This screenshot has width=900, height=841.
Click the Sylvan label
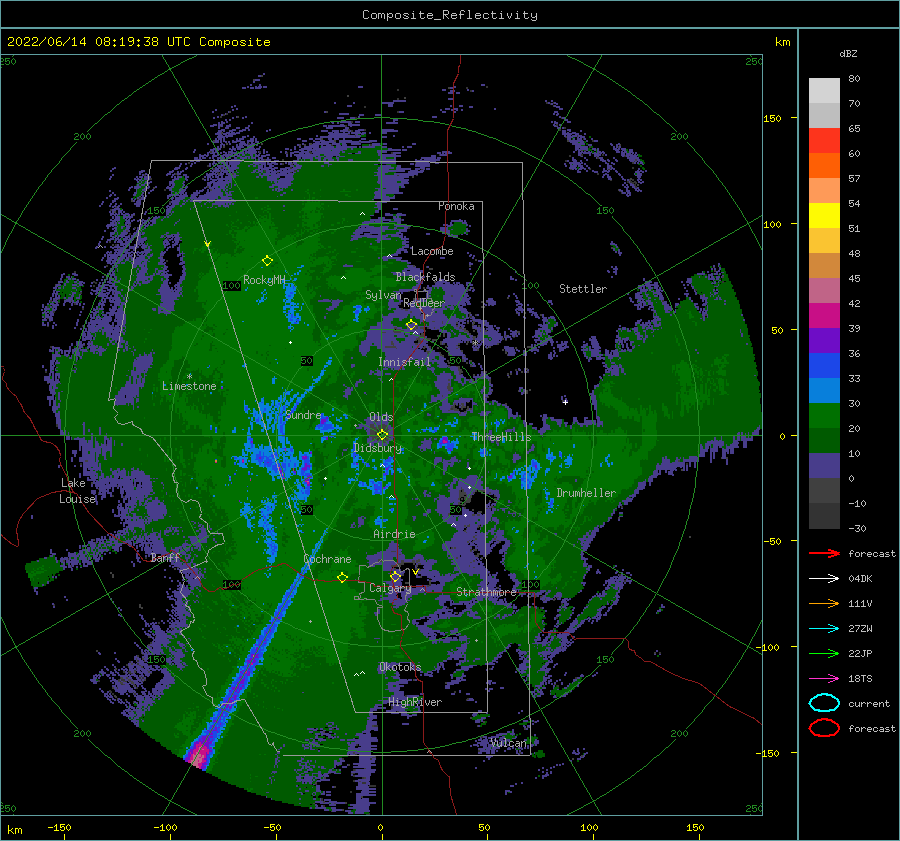(x=383, y=295)
